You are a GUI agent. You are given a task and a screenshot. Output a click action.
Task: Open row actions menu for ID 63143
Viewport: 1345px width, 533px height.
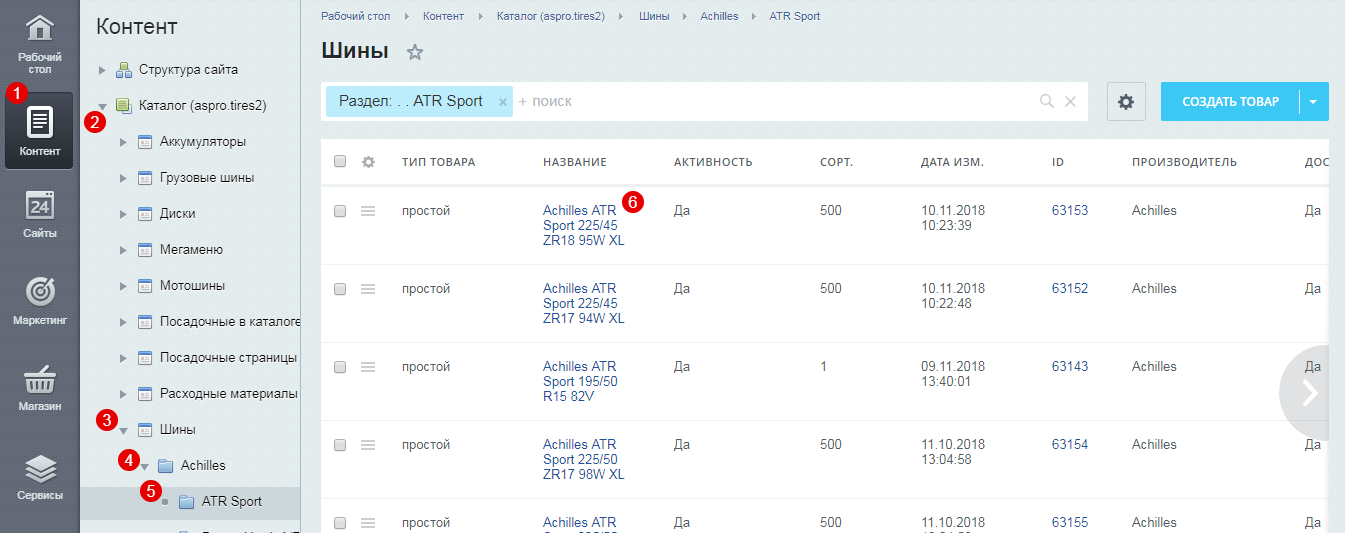tap(367, 367)
